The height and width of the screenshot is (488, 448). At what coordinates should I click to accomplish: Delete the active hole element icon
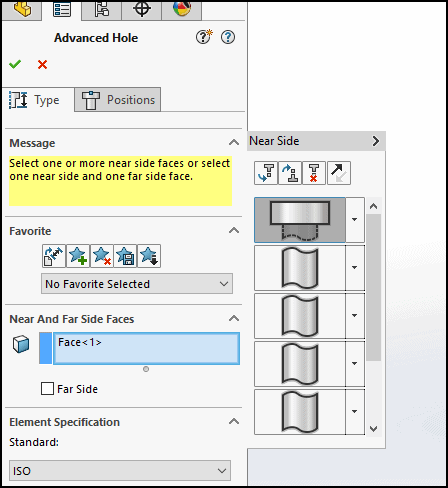click(x=314, y=173)
